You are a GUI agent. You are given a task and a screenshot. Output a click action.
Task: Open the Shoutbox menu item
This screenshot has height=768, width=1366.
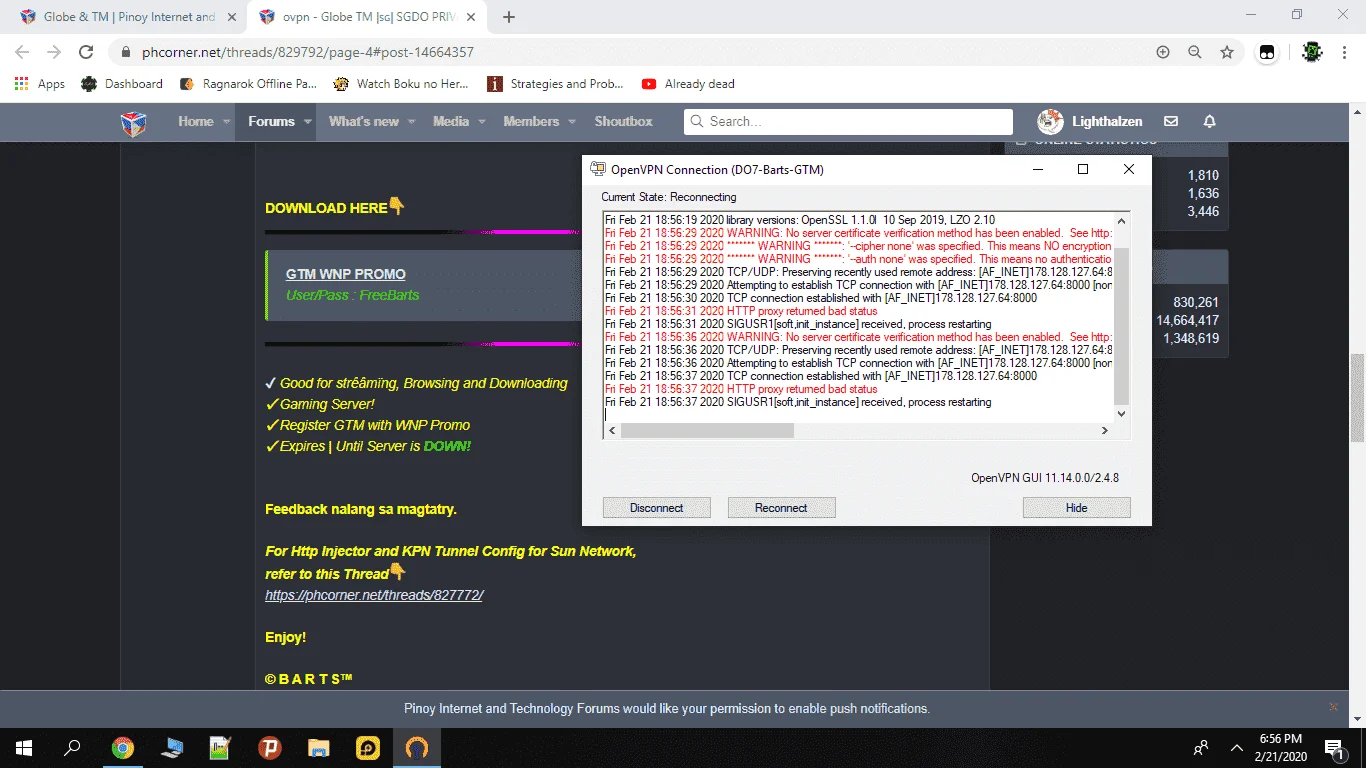pos(623,121)
